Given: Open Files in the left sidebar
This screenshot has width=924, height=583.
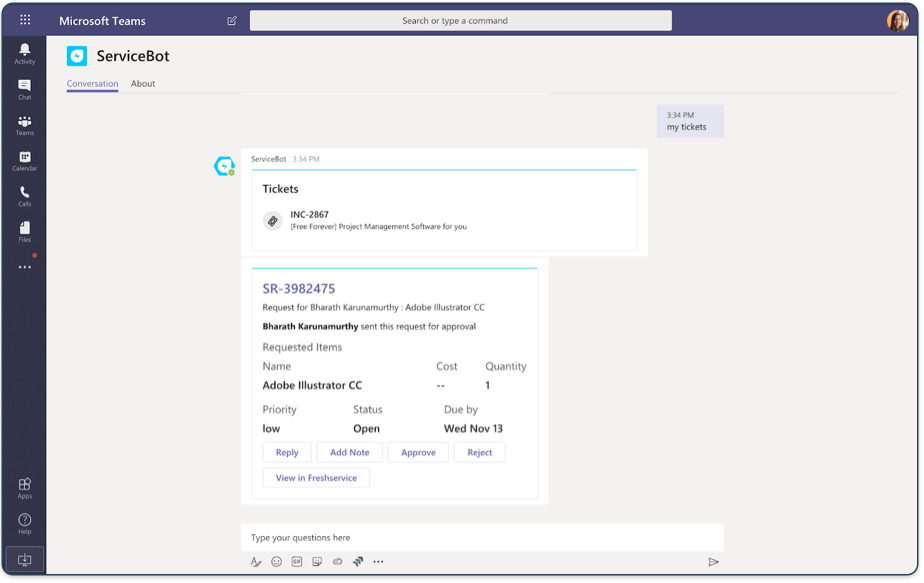Looking at the screenshot, I should [24, 232].
